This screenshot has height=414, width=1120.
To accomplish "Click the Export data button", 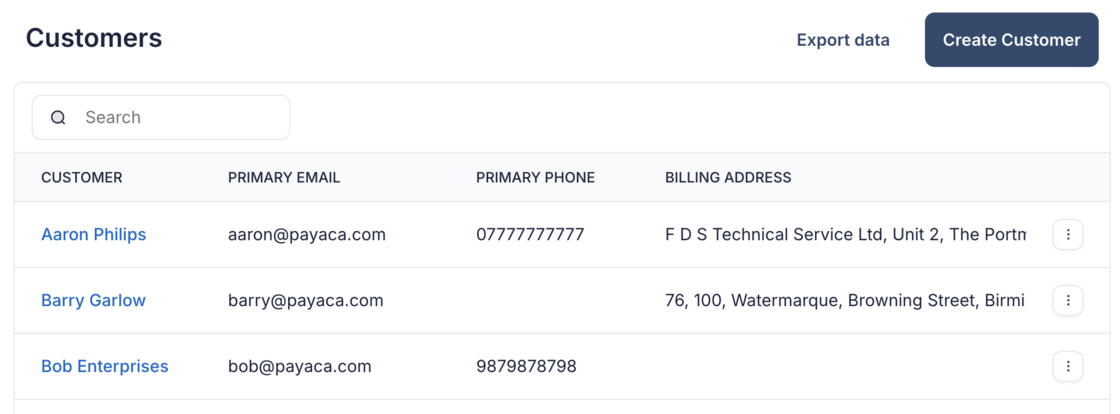I will (x=843, y=41).
